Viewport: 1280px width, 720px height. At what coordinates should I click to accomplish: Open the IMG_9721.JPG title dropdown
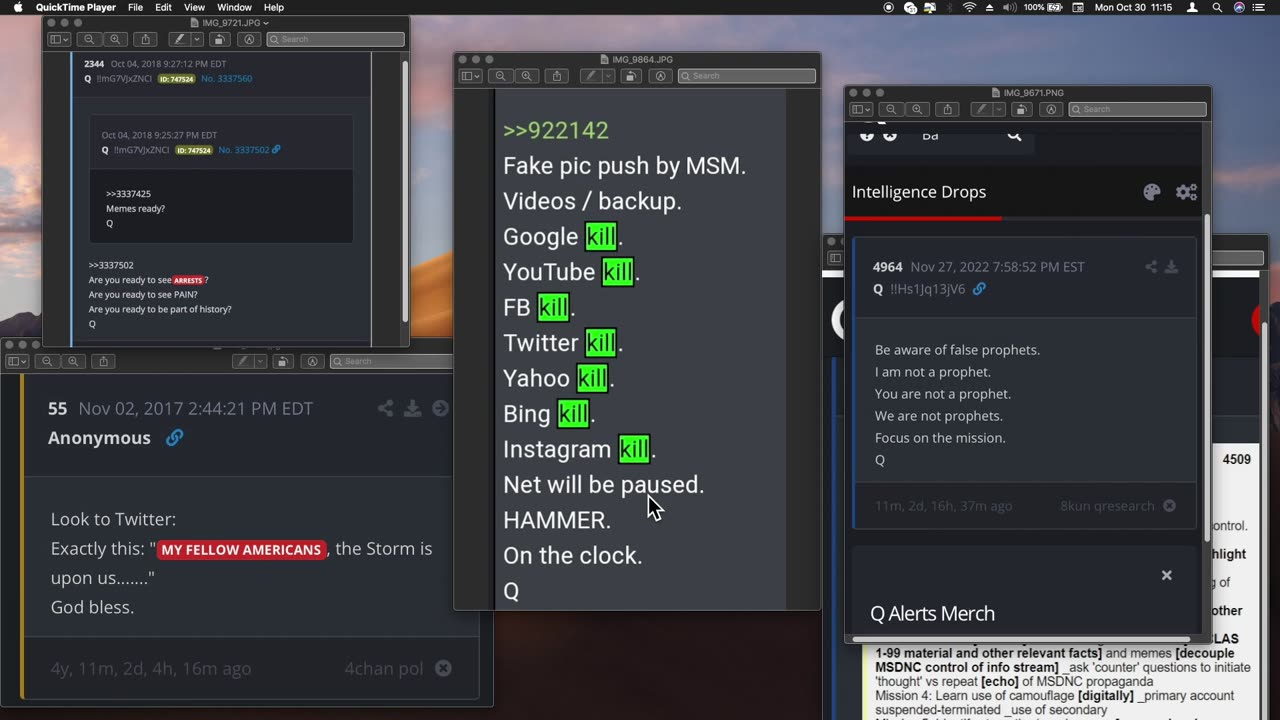point(265,22)
